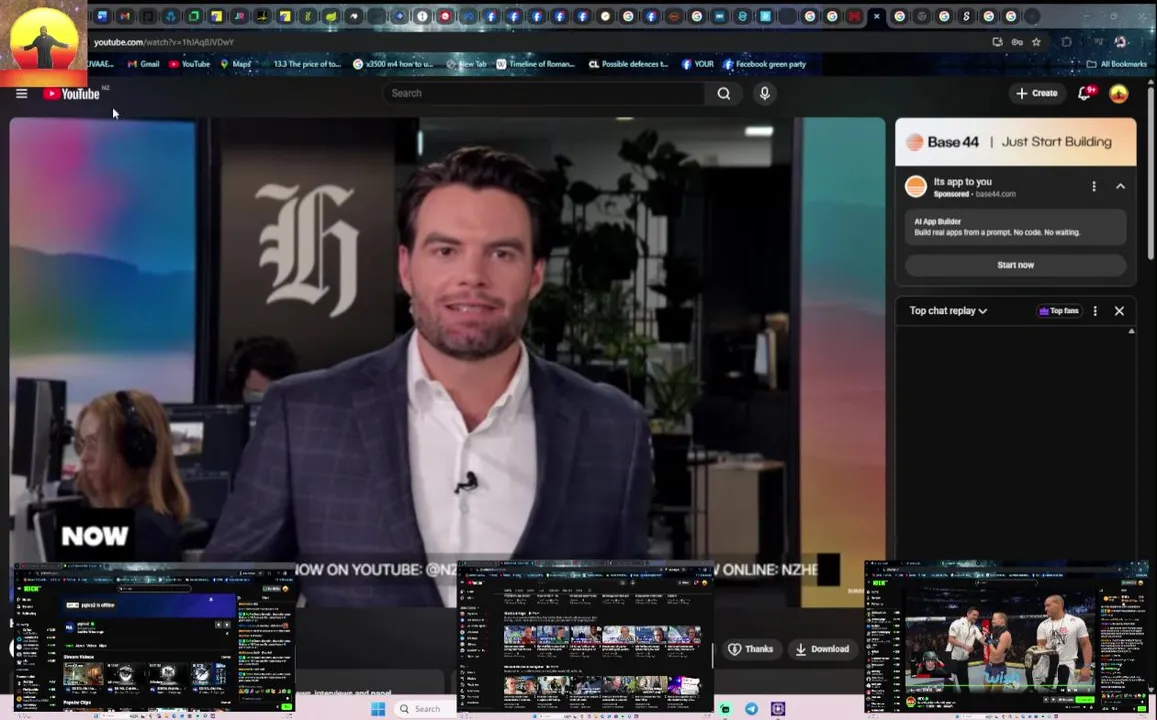Close the chat replay panel

click(1119, 311)
